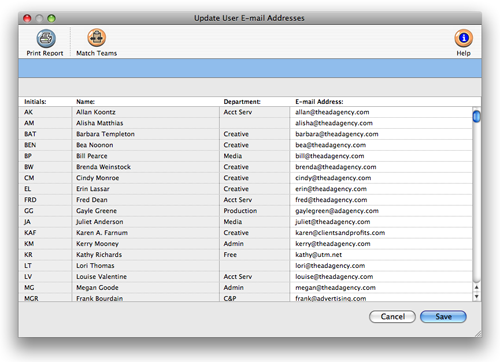Select the e-mail allan@theadagency.com

tap(332, 112)
